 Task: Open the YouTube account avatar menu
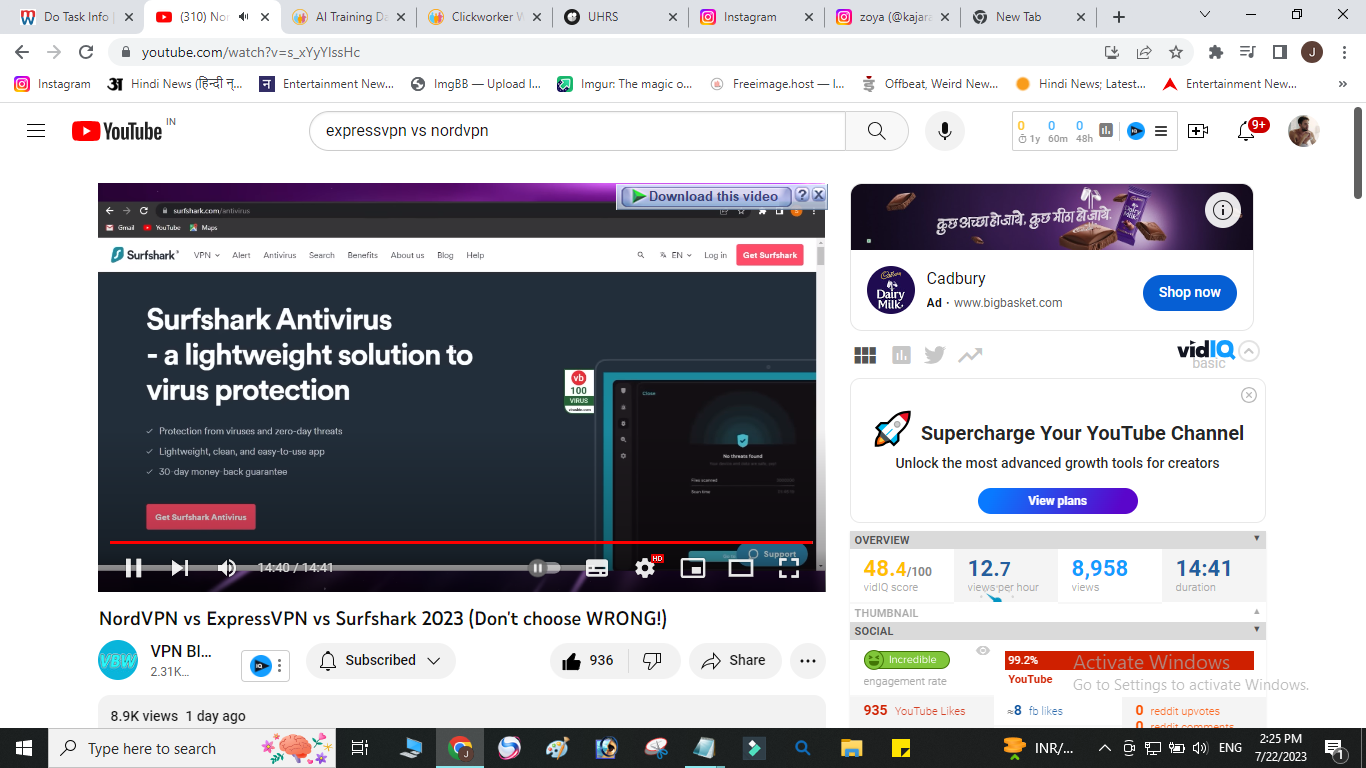click(x=1303, y=131)
